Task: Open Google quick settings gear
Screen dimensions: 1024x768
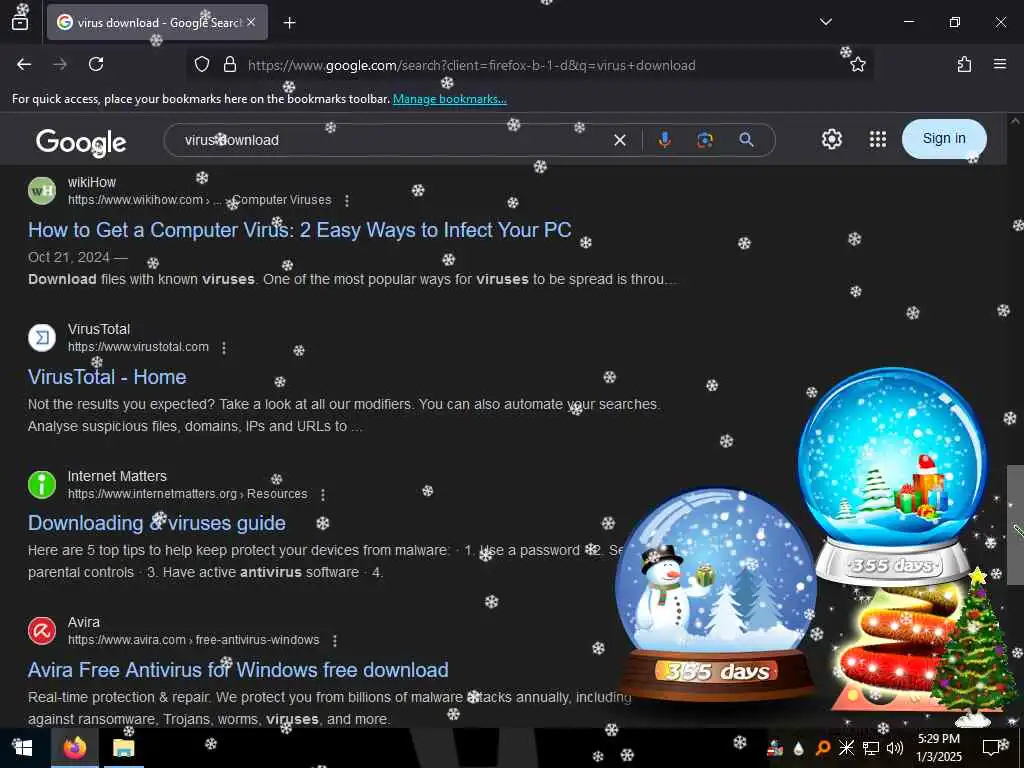Action: click(831, 139)
